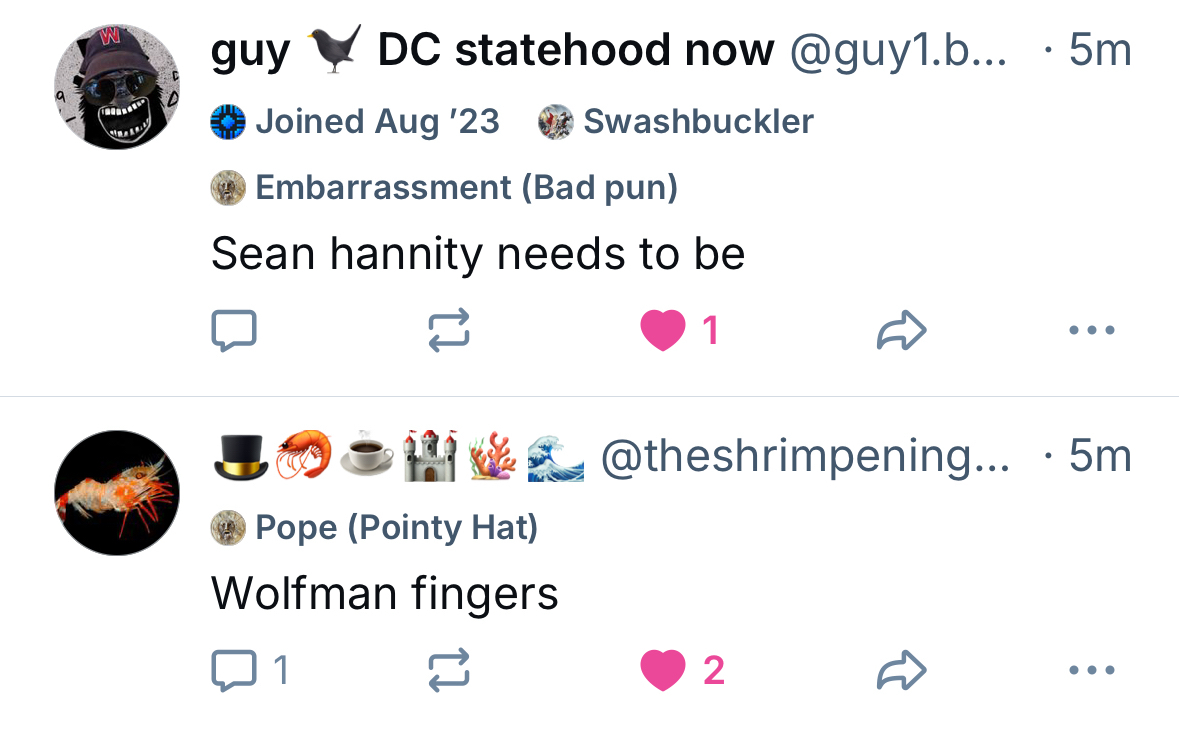Open the Sean hannity post timestamp
The image size is (1179, 730).
click(1099, 50)
